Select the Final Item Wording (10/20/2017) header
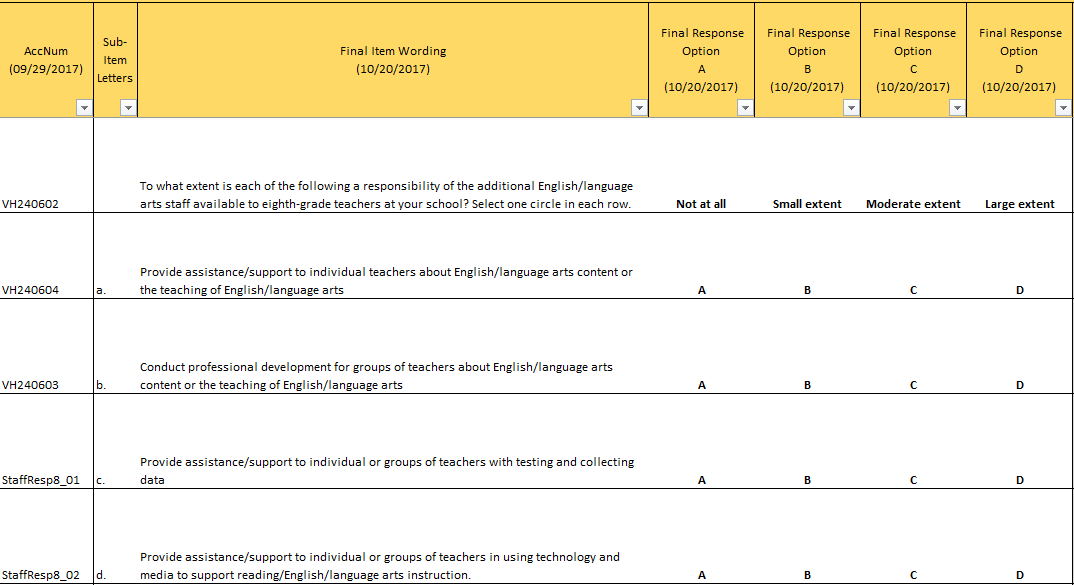Screen dimensions: 1074x585 393,60
